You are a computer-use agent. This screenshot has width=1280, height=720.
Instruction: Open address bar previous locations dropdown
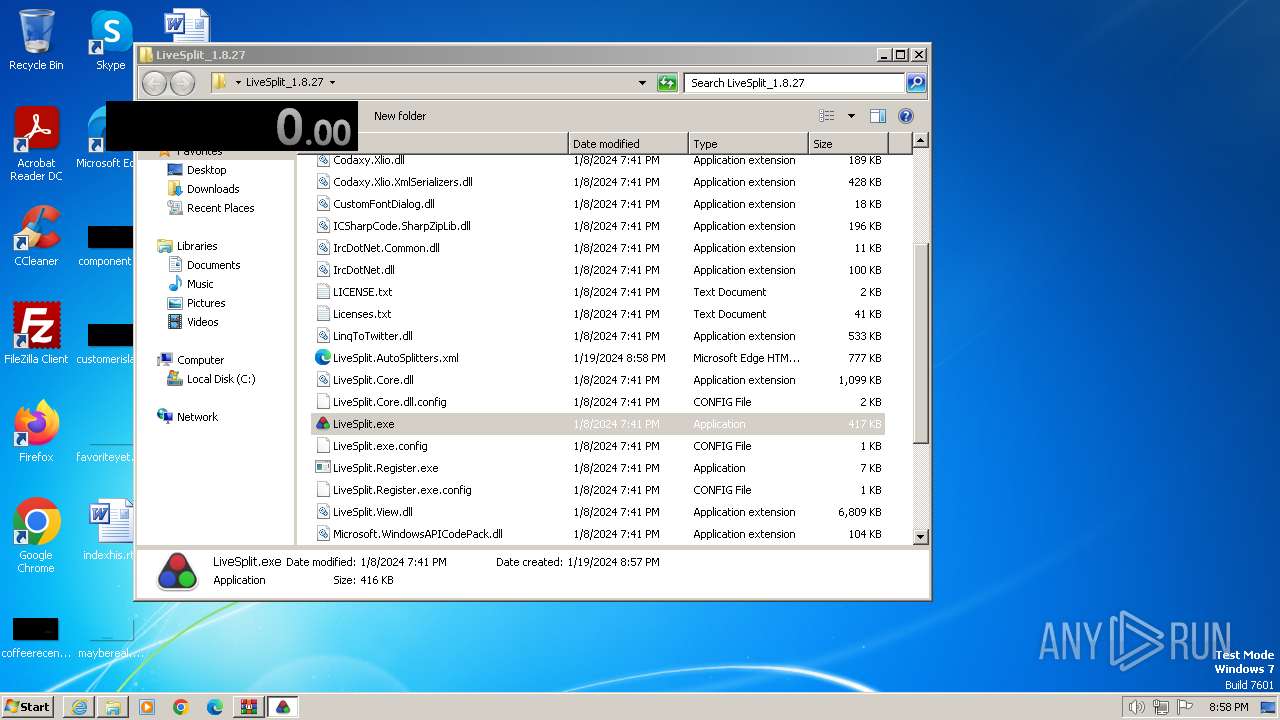pos(642,83)
